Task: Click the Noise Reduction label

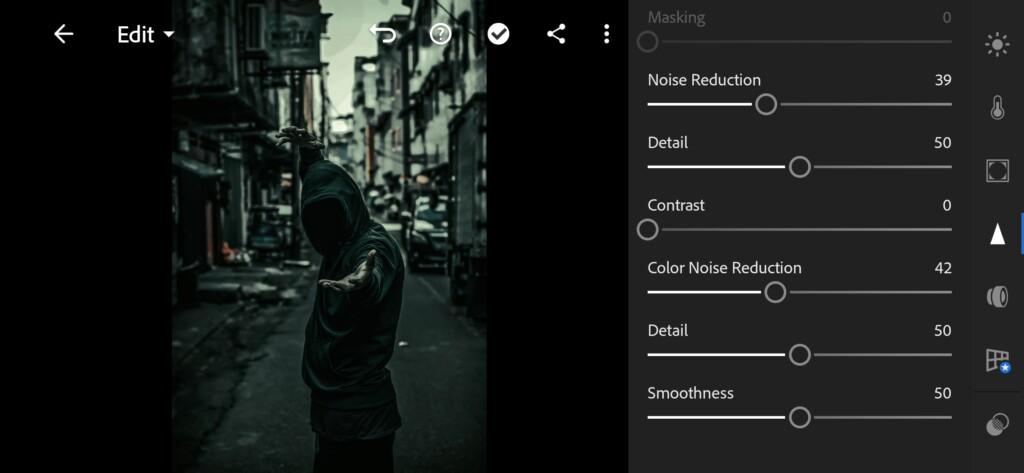Action: coord(704,80)
